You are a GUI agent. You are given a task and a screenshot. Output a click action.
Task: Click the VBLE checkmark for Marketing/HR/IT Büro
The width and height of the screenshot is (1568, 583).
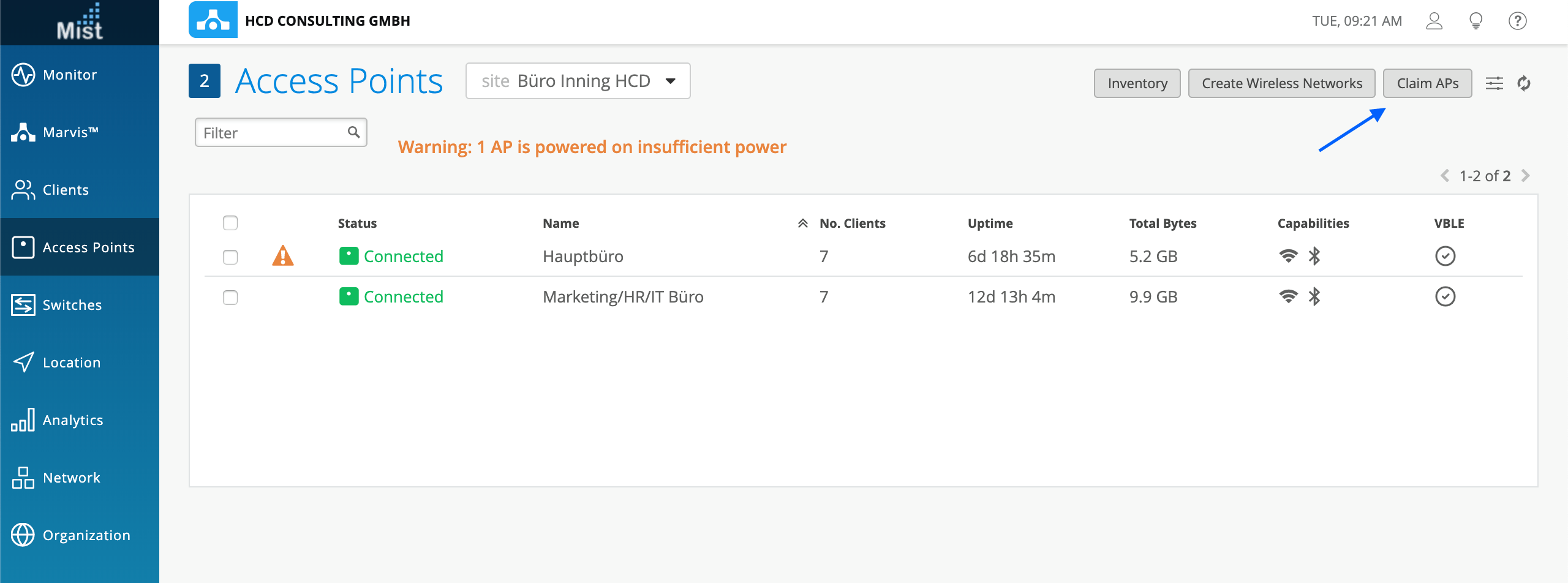coord(1445,297)
